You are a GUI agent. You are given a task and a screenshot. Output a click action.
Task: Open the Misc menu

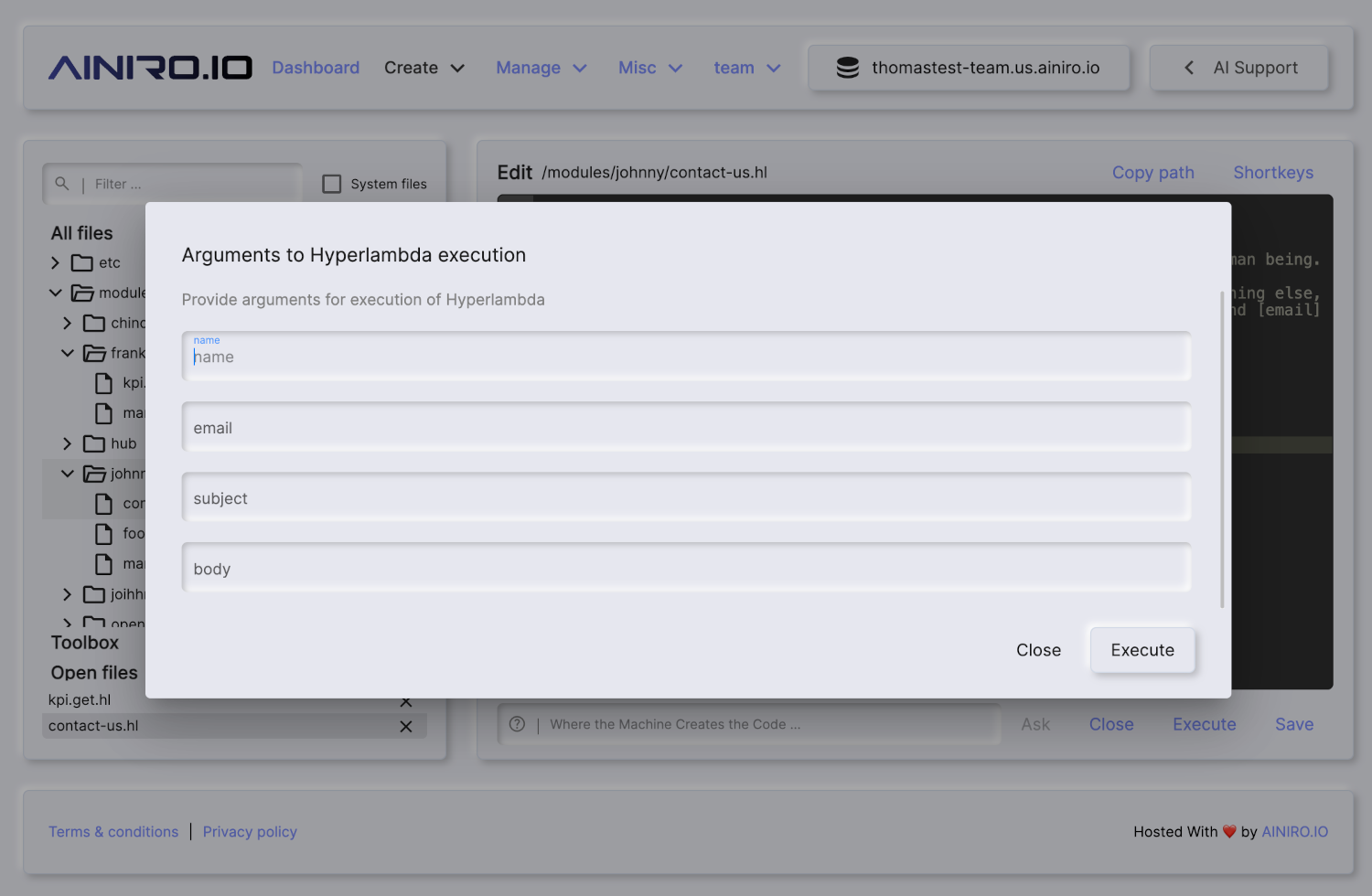[649, 68]
